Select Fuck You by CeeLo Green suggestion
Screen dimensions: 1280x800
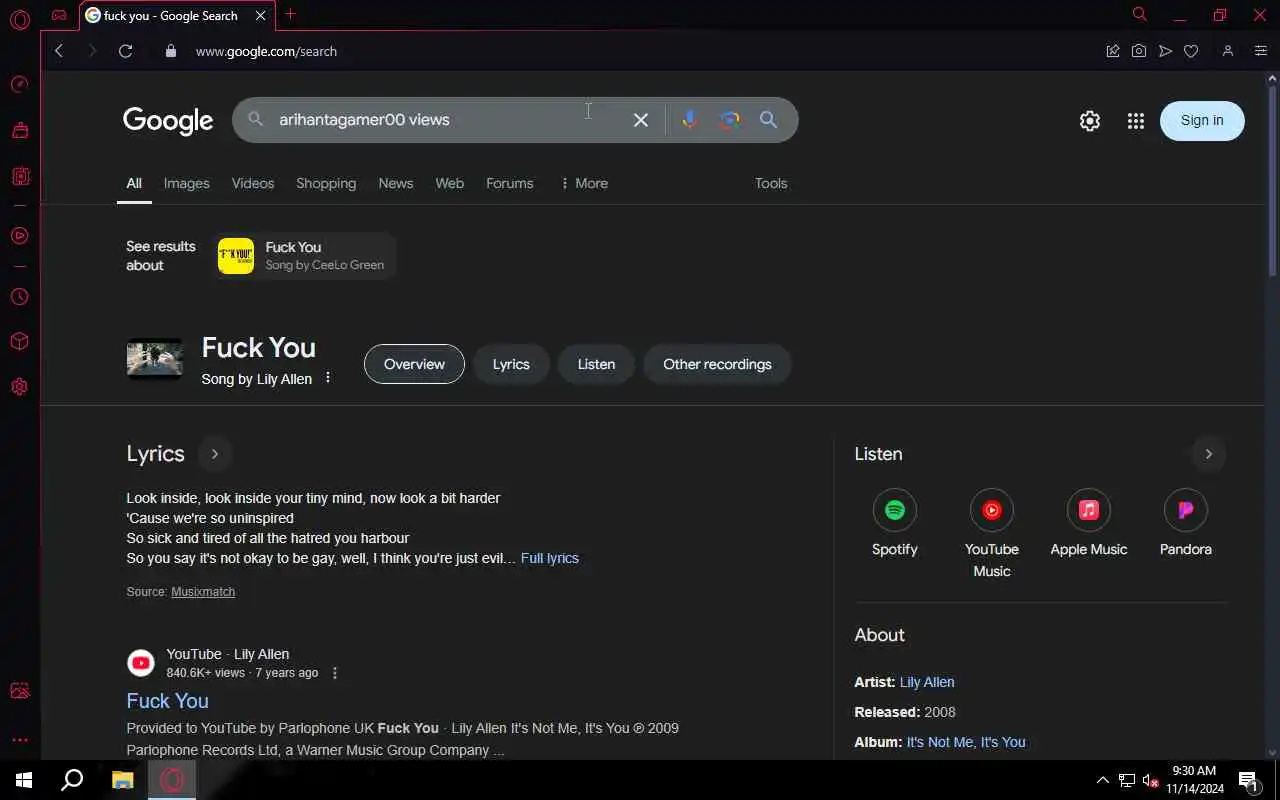point(305,256)
